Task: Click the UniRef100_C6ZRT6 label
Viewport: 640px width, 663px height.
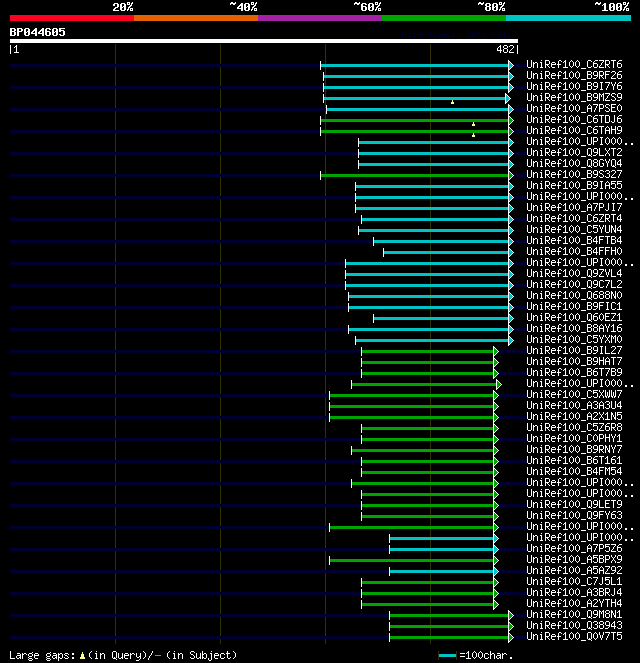Action: coord(574,64)
